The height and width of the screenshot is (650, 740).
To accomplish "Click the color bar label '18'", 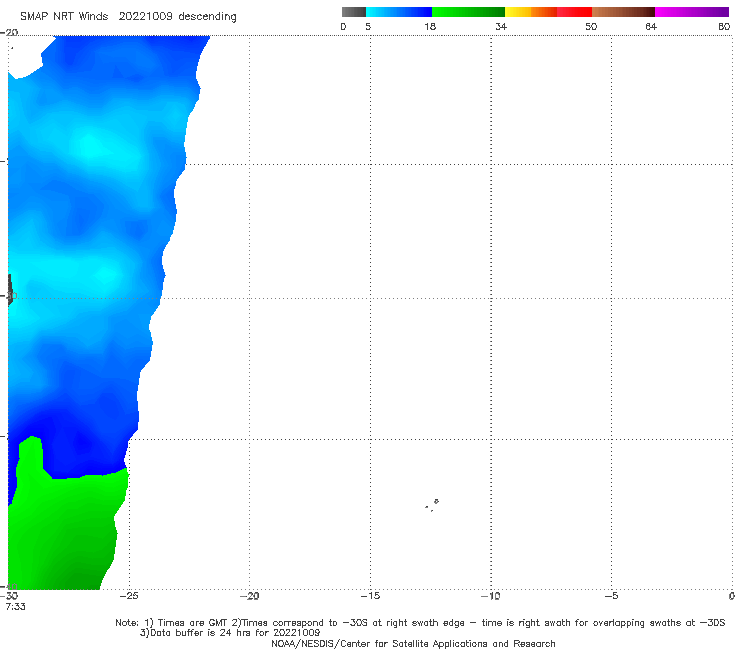I will pyautogui.click(x=430, y=27).
